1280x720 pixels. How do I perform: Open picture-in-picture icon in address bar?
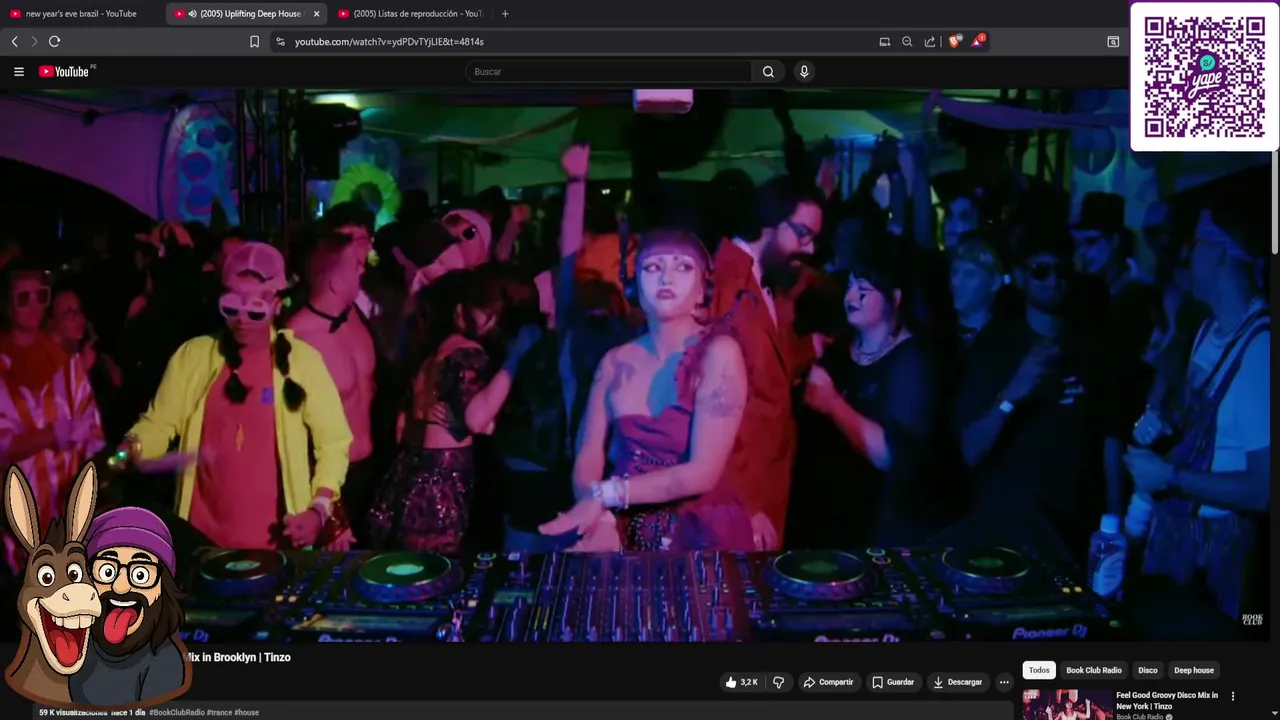pyautogui.click(x=884, y=41)
